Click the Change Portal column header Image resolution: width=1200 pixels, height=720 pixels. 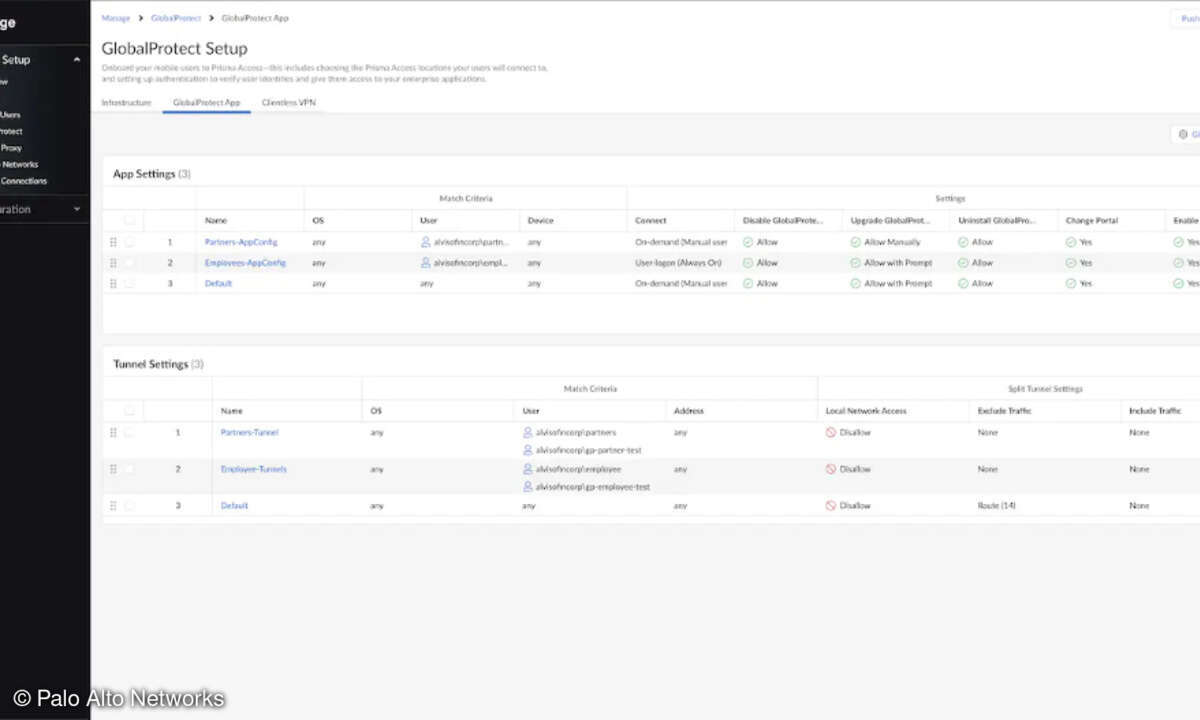(1092, 220)
